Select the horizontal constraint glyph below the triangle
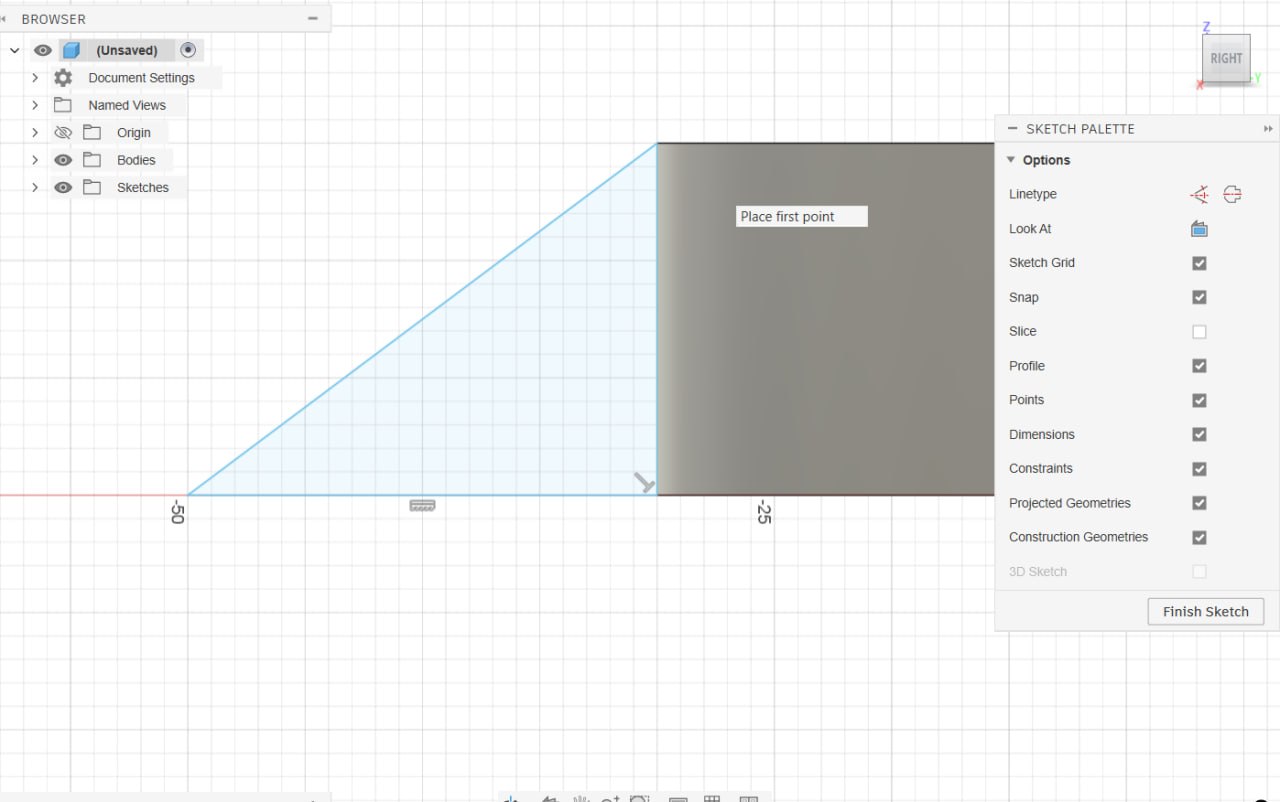This screenshot has width=1280, height=802. point(422,506)
